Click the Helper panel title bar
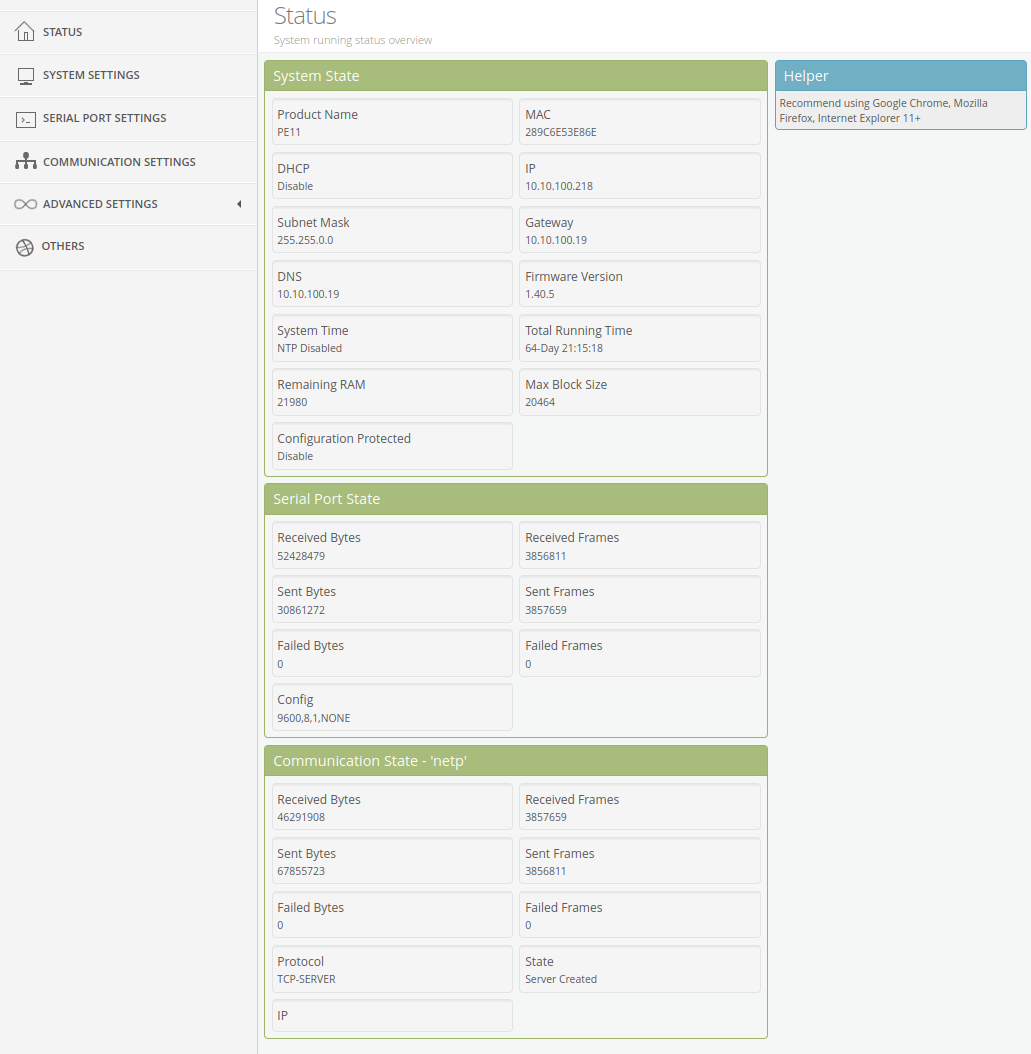 [899, 75]
